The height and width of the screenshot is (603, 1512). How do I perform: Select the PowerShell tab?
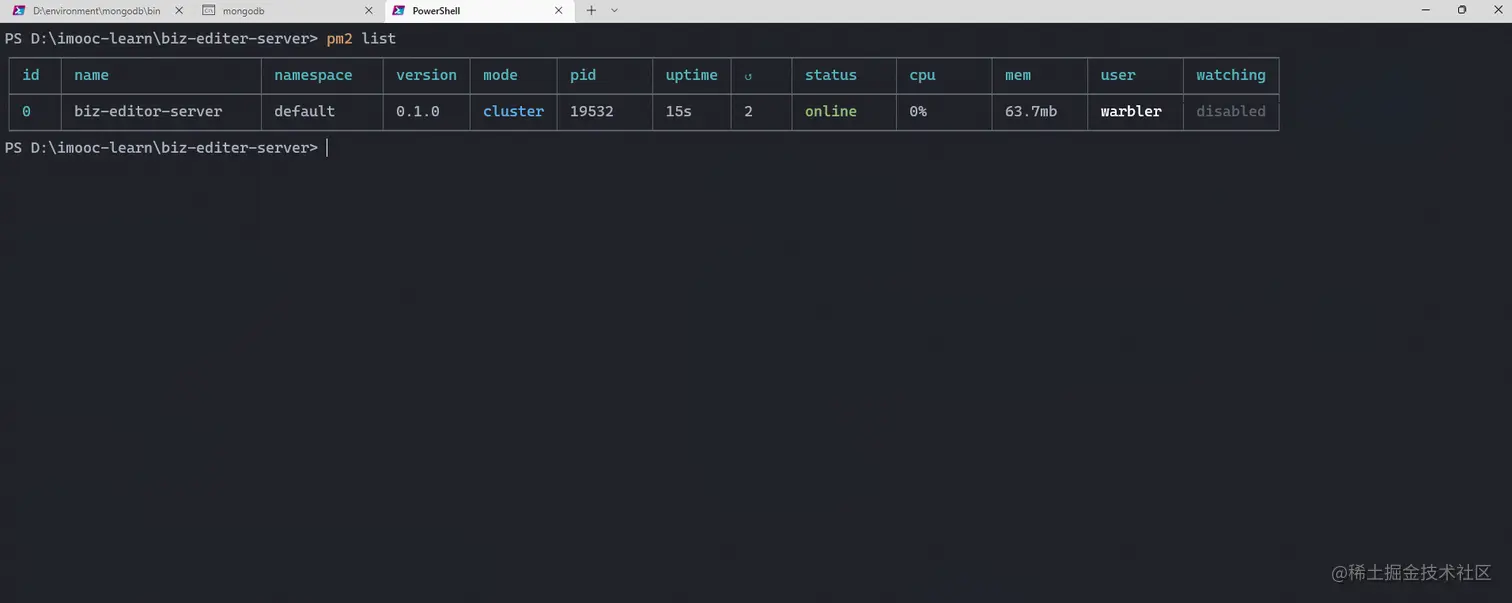tap(480, 10)
